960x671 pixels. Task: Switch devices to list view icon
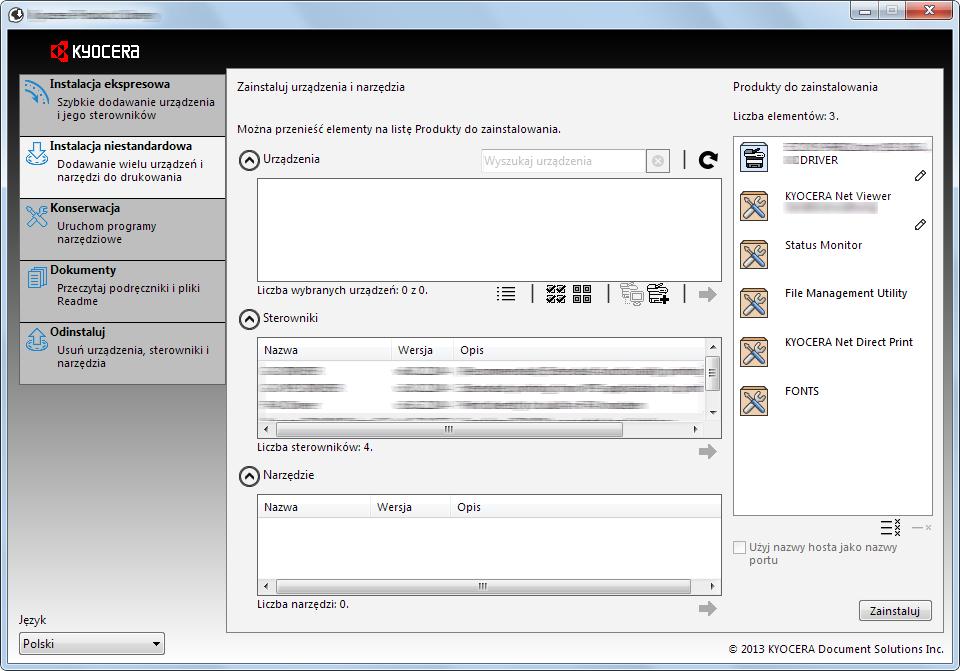pyautogui.click(x=506, y=294)
